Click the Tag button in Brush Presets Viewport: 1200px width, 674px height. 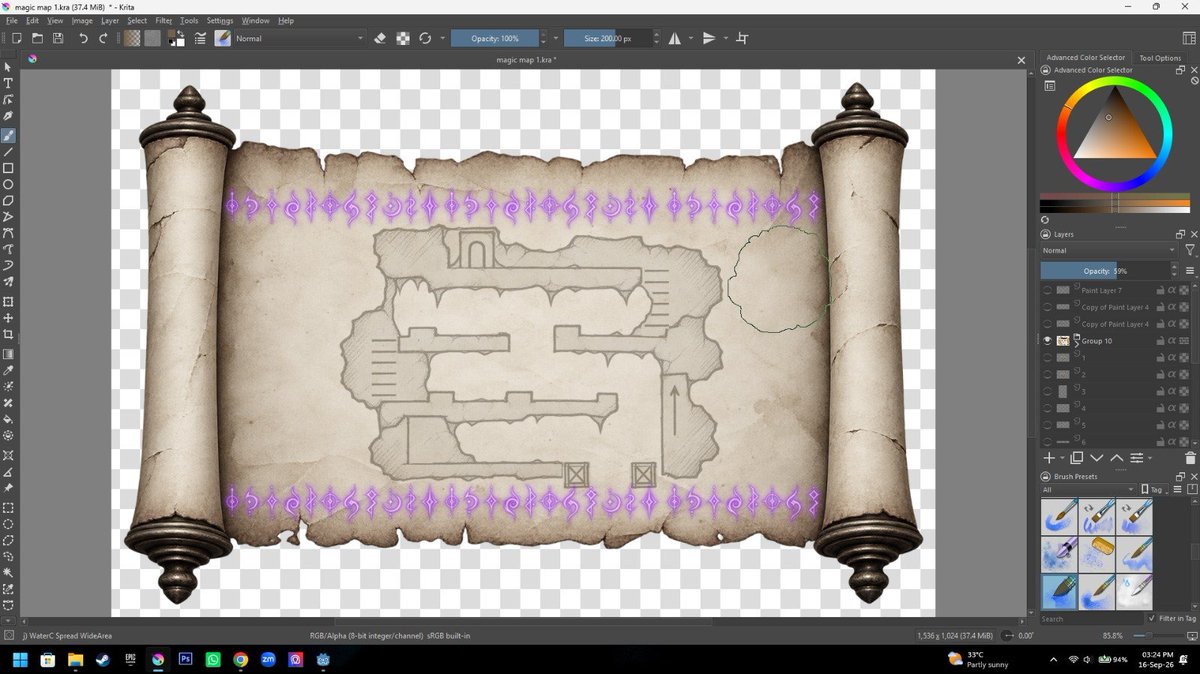pyautogui.click(x=1155, y=490)
